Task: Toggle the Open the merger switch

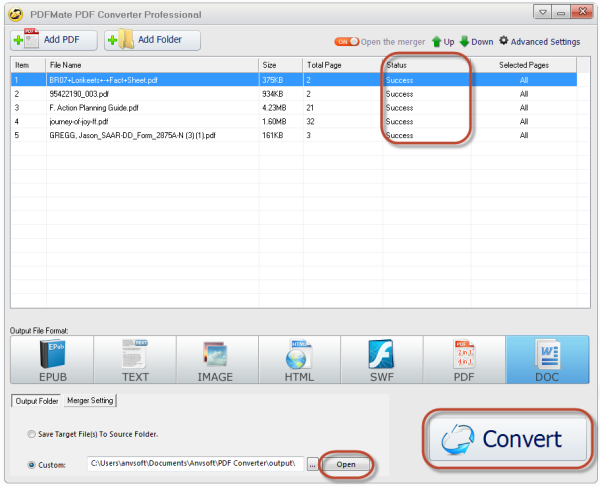Action: (x=347, y=41)
